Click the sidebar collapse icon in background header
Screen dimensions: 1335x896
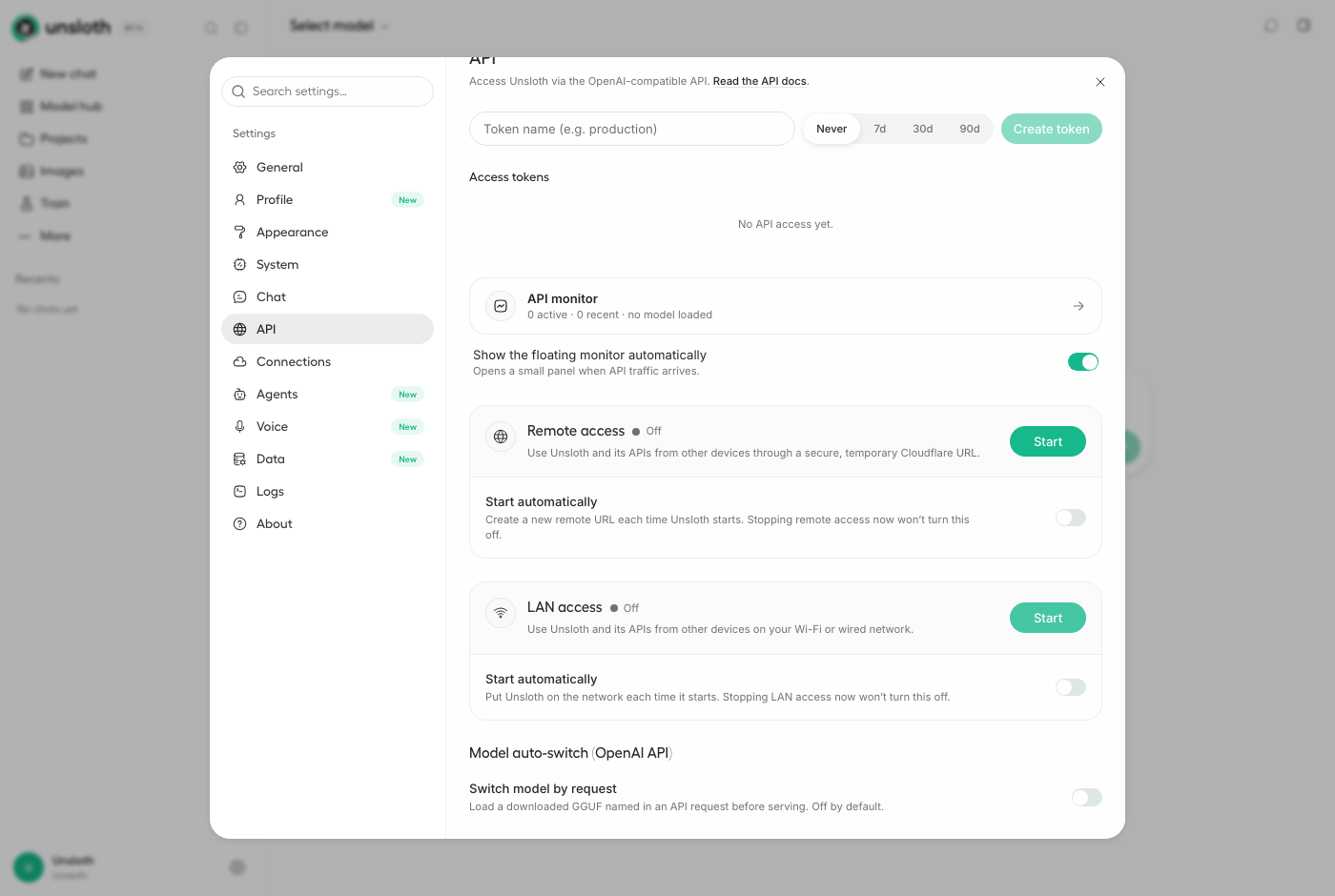[x=241, y=28]
